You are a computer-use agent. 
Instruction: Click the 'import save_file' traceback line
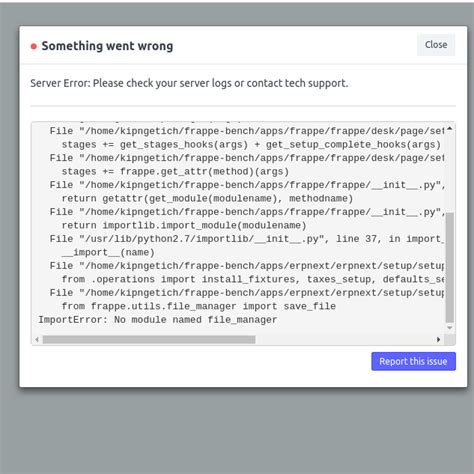pyautogui.click(x=199, y=306)
